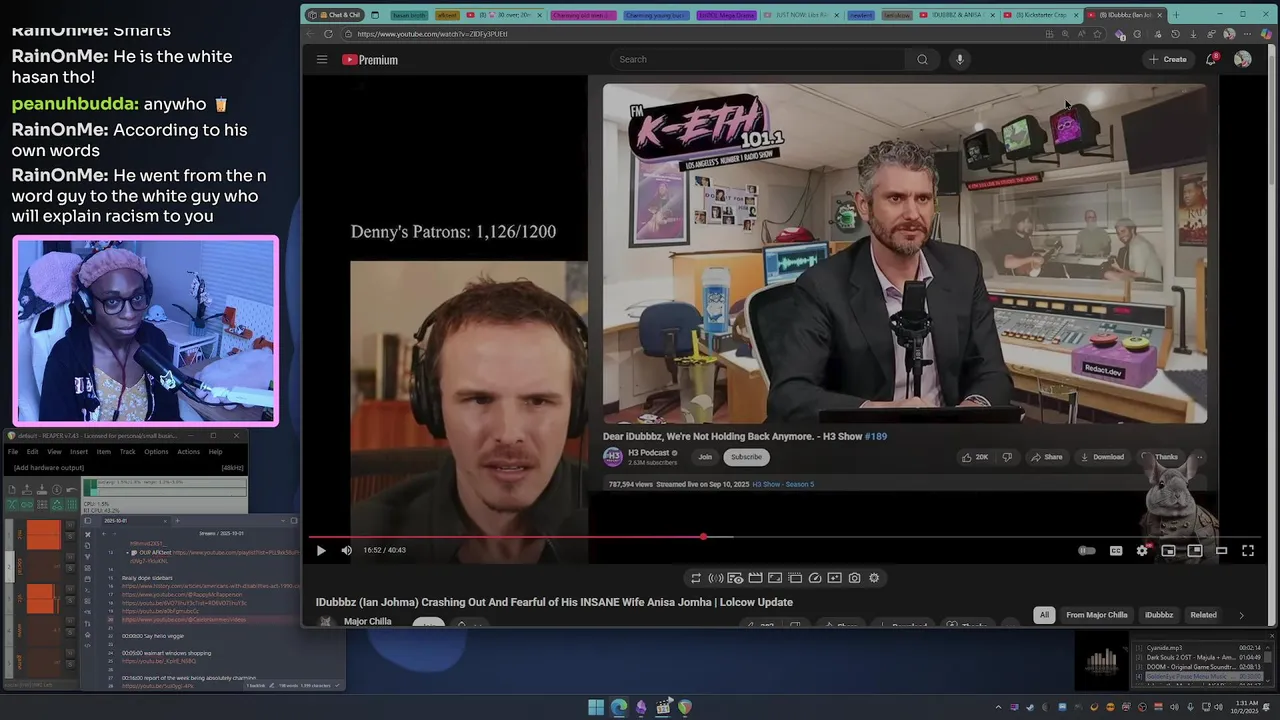The height and width of the screenshot is (720, 1280).
Task: Select the 'Related' filter chip
Action: pos(1203,615)
